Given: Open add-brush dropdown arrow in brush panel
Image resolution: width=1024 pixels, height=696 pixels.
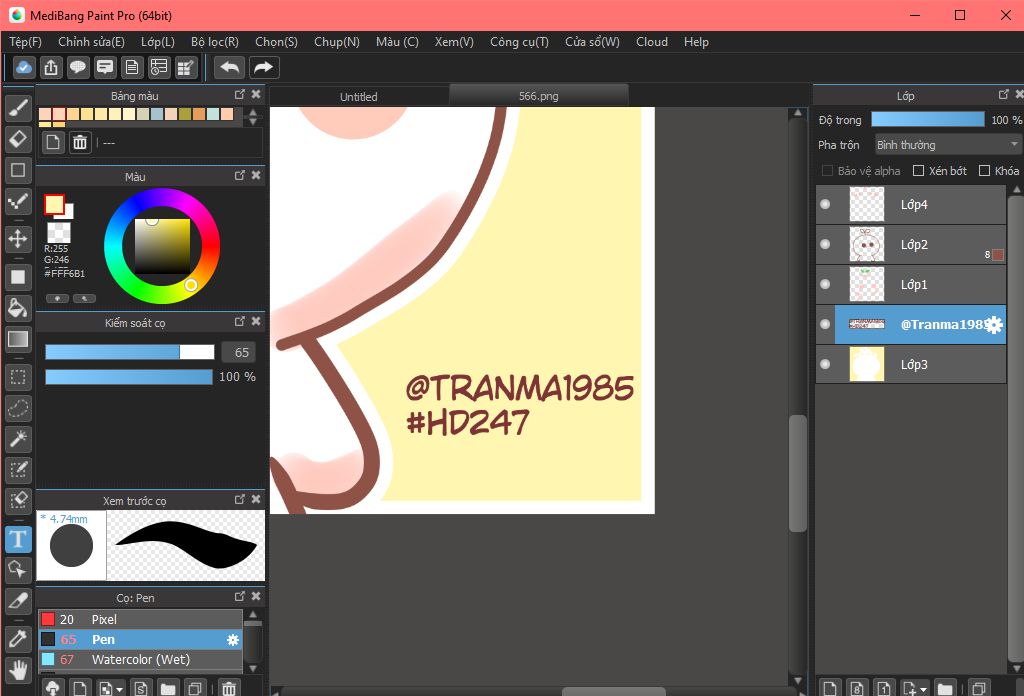Looking at the screenshot, I should pyautogui.click(x=120, y=689).
